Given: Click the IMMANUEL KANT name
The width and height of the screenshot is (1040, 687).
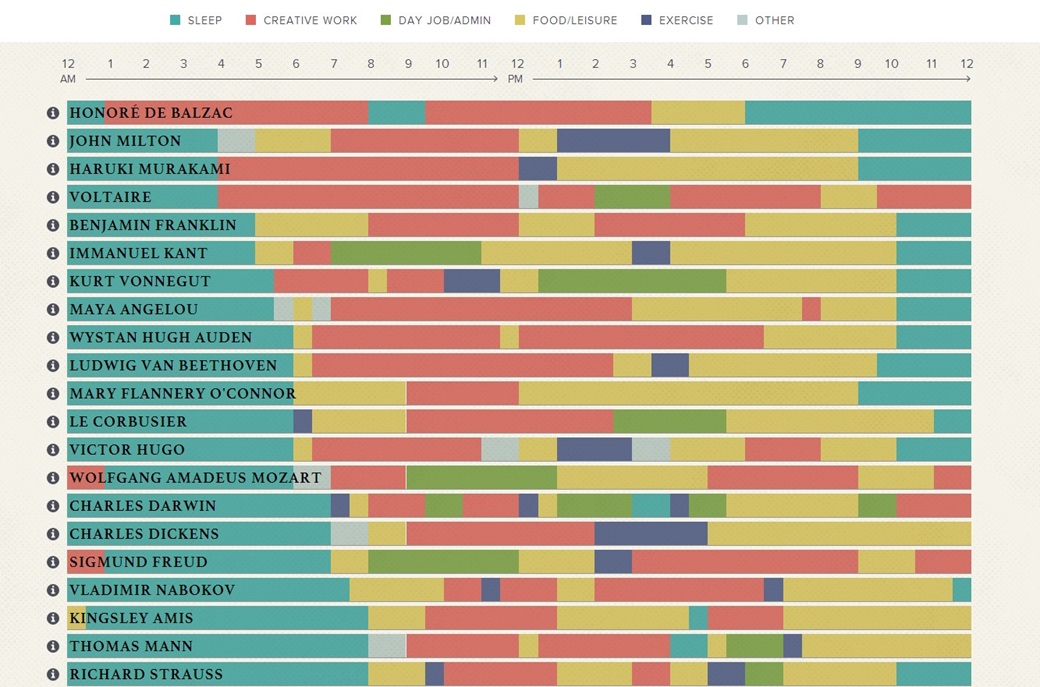Looking at the screenshot, I should pyautogui.click(x=139, y=253).
